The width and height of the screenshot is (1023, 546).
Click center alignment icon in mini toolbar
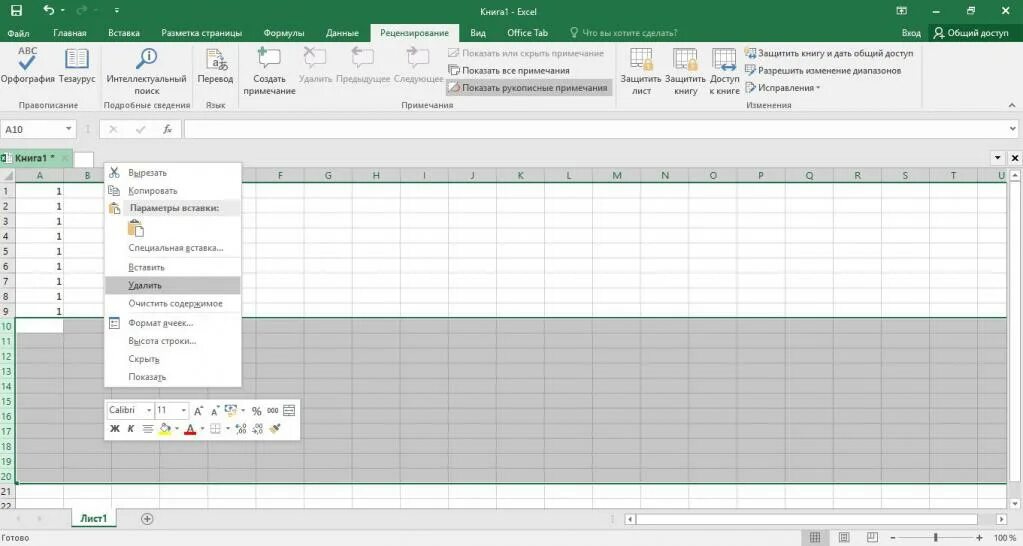click(148, 429)
